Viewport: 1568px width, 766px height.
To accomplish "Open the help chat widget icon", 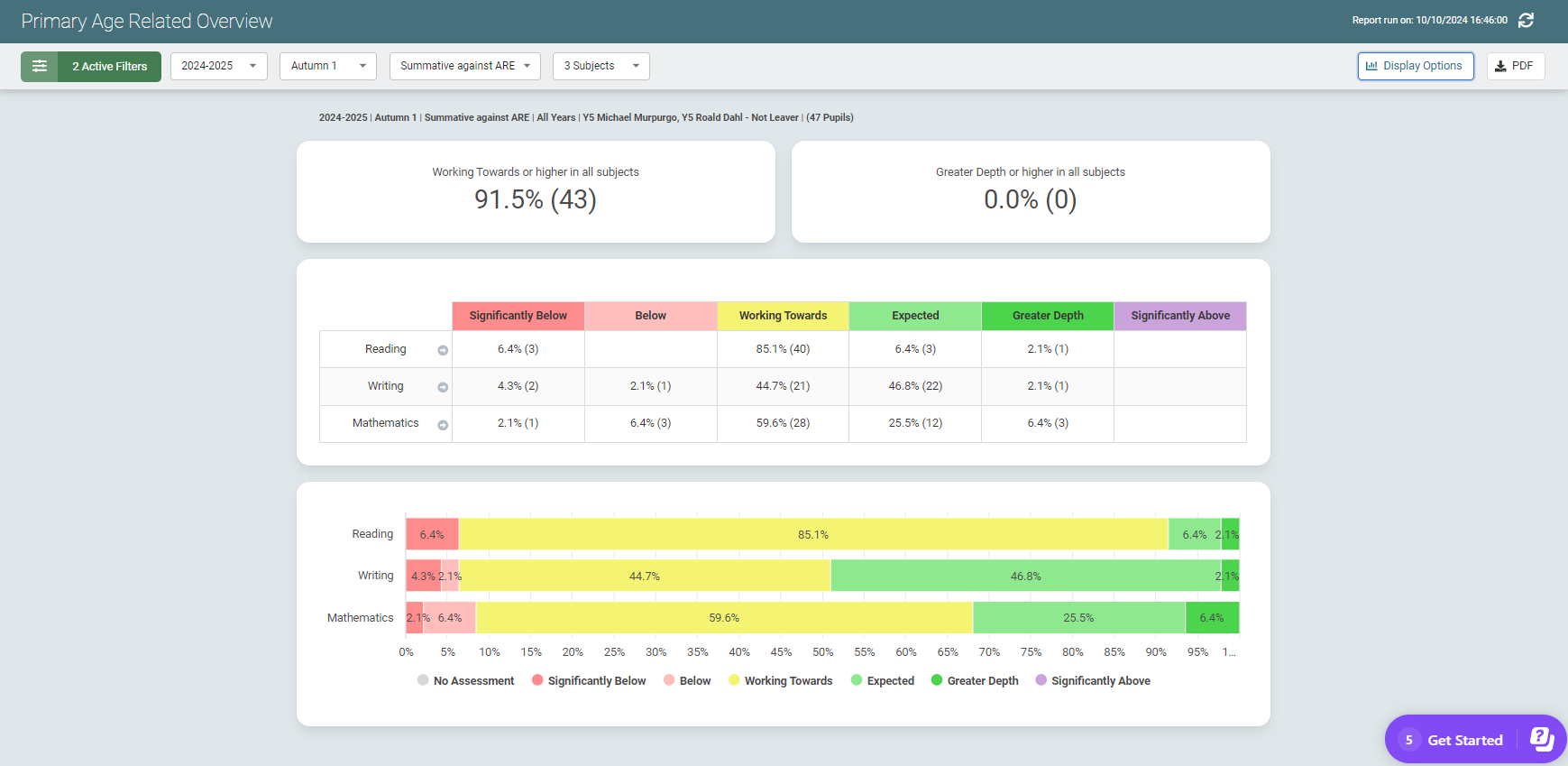I will coord(1542,739).
